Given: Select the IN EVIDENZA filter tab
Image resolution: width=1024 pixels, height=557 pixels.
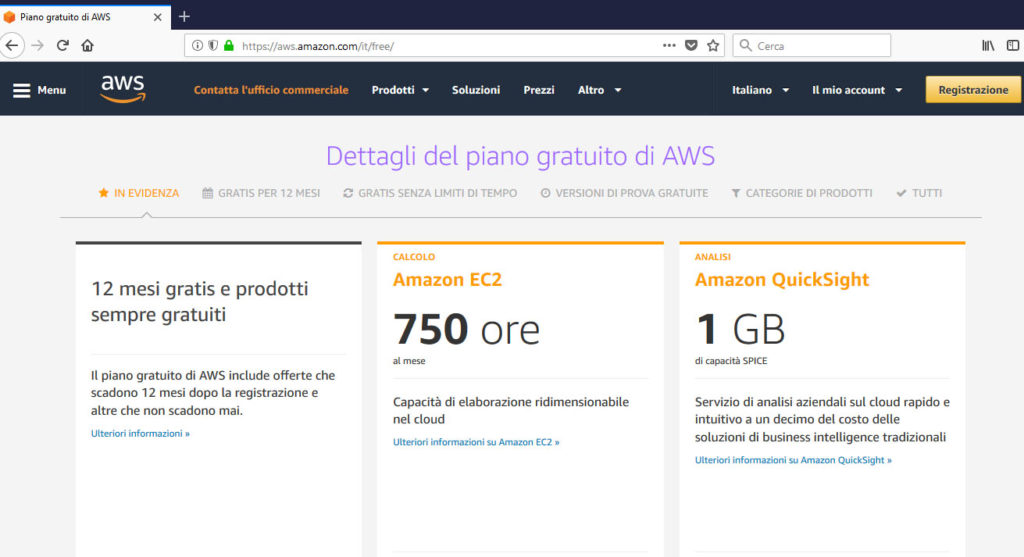Looking at the screenshot, I should 138,193.
